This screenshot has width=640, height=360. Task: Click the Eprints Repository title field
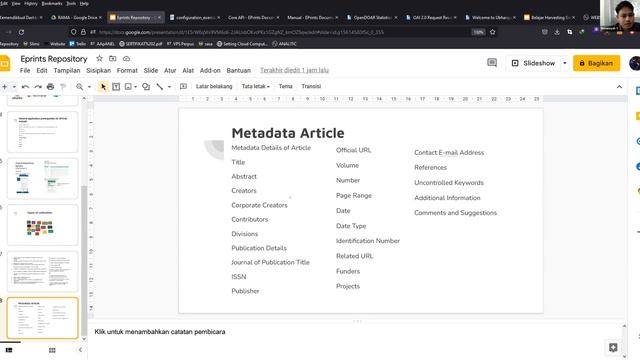click(x=54, y=59)
